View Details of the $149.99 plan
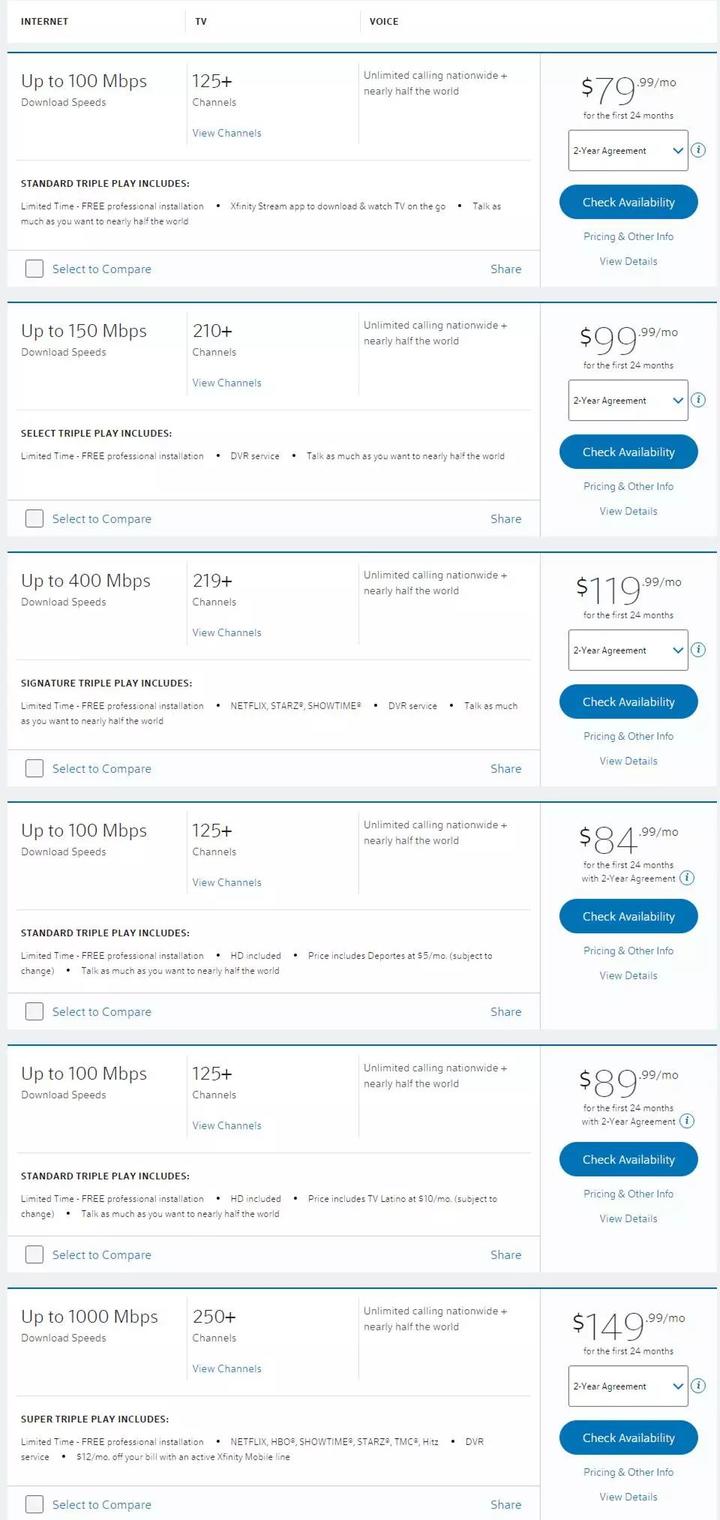Screen dimensions: 720x1520 (x=628, y=1497)
